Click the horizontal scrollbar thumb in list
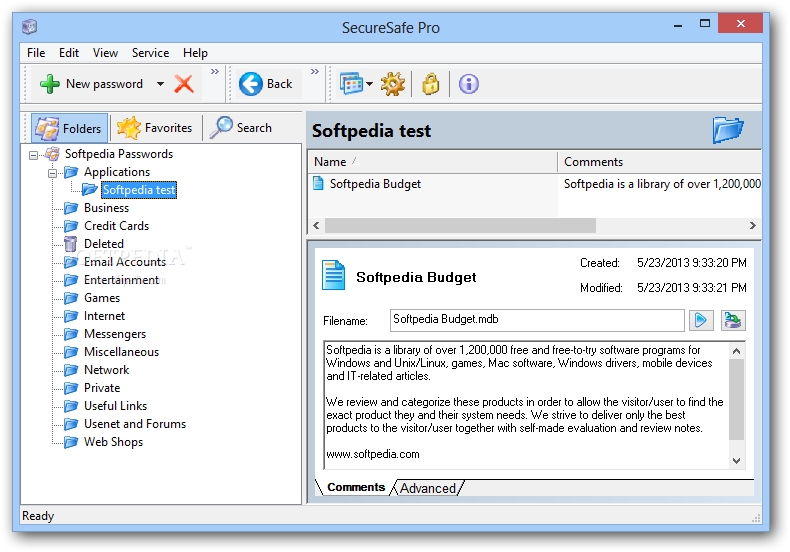Viewport: 790px width, 552px height. click(x=460, y=226)
